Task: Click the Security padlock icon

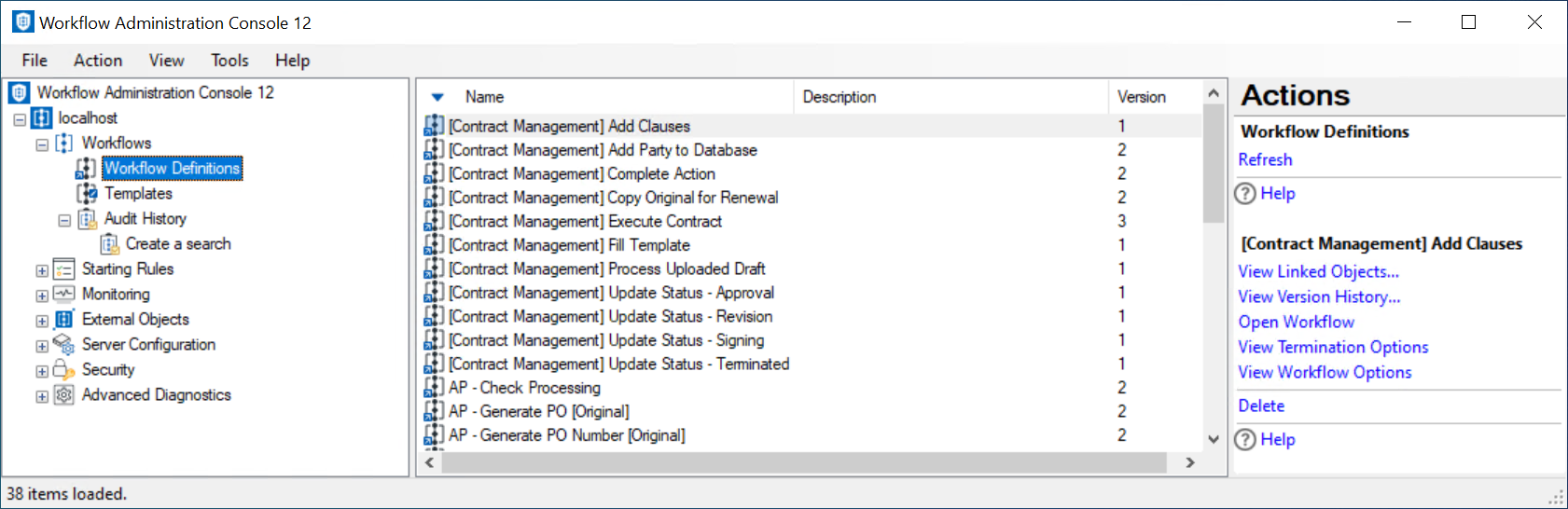Action: tap(63, 369)
